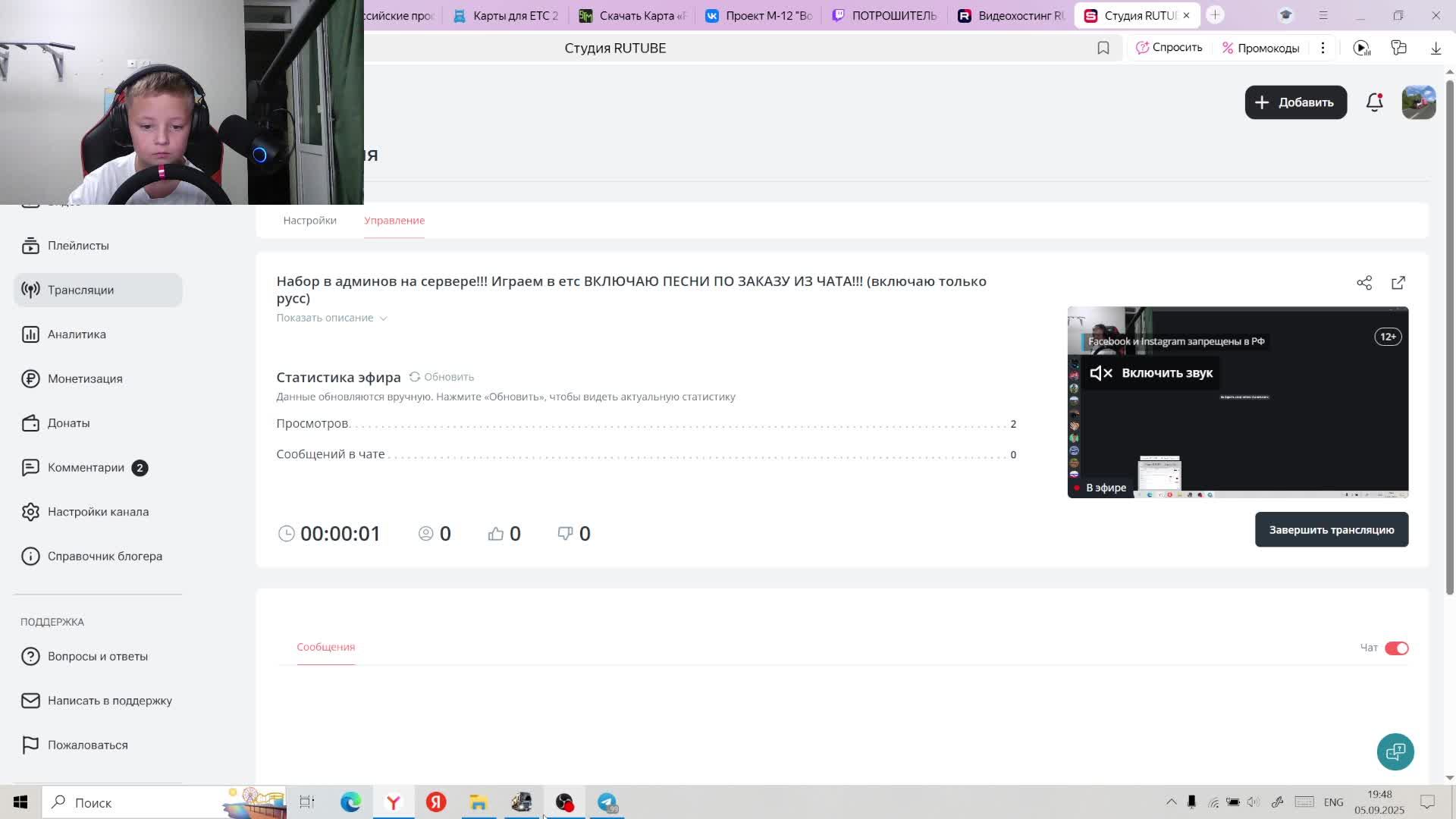The width and height of the screenshot is (1456, 819).
Task: Click Обновить to refresh stream statistics
Action: tap(441, 377)
